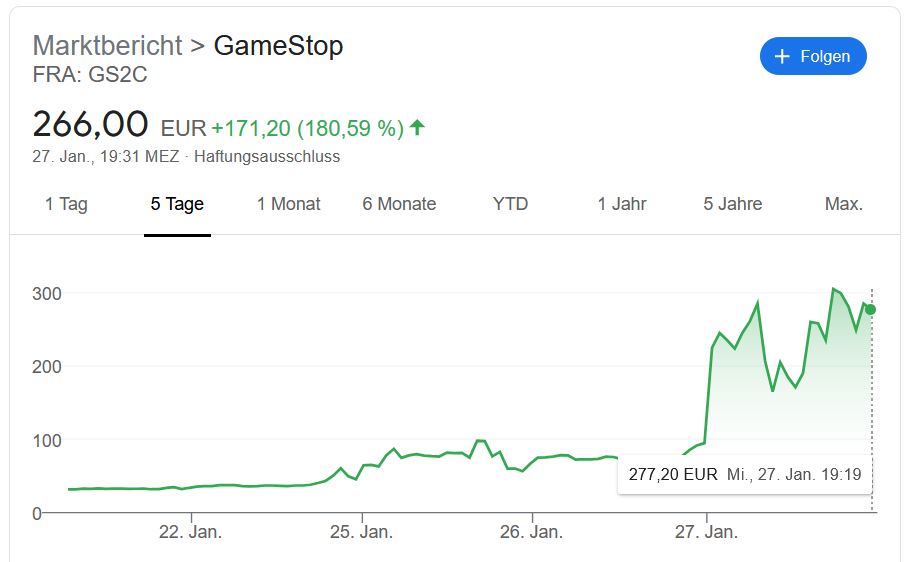Select the Max. time range

pyautogui.click(x=843, y=204)
